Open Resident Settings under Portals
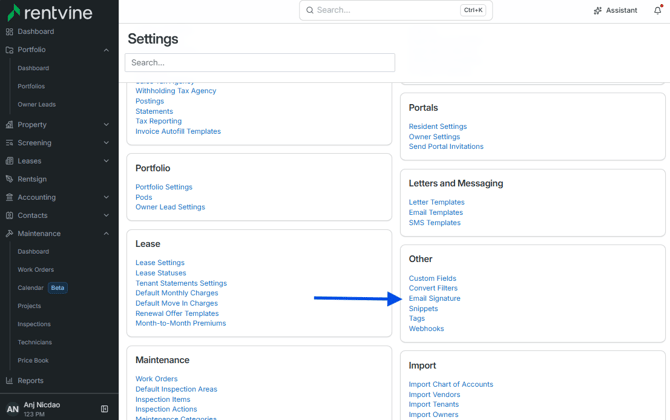The height and width of the screenshot is (420, 670). [x=438, y=127]
